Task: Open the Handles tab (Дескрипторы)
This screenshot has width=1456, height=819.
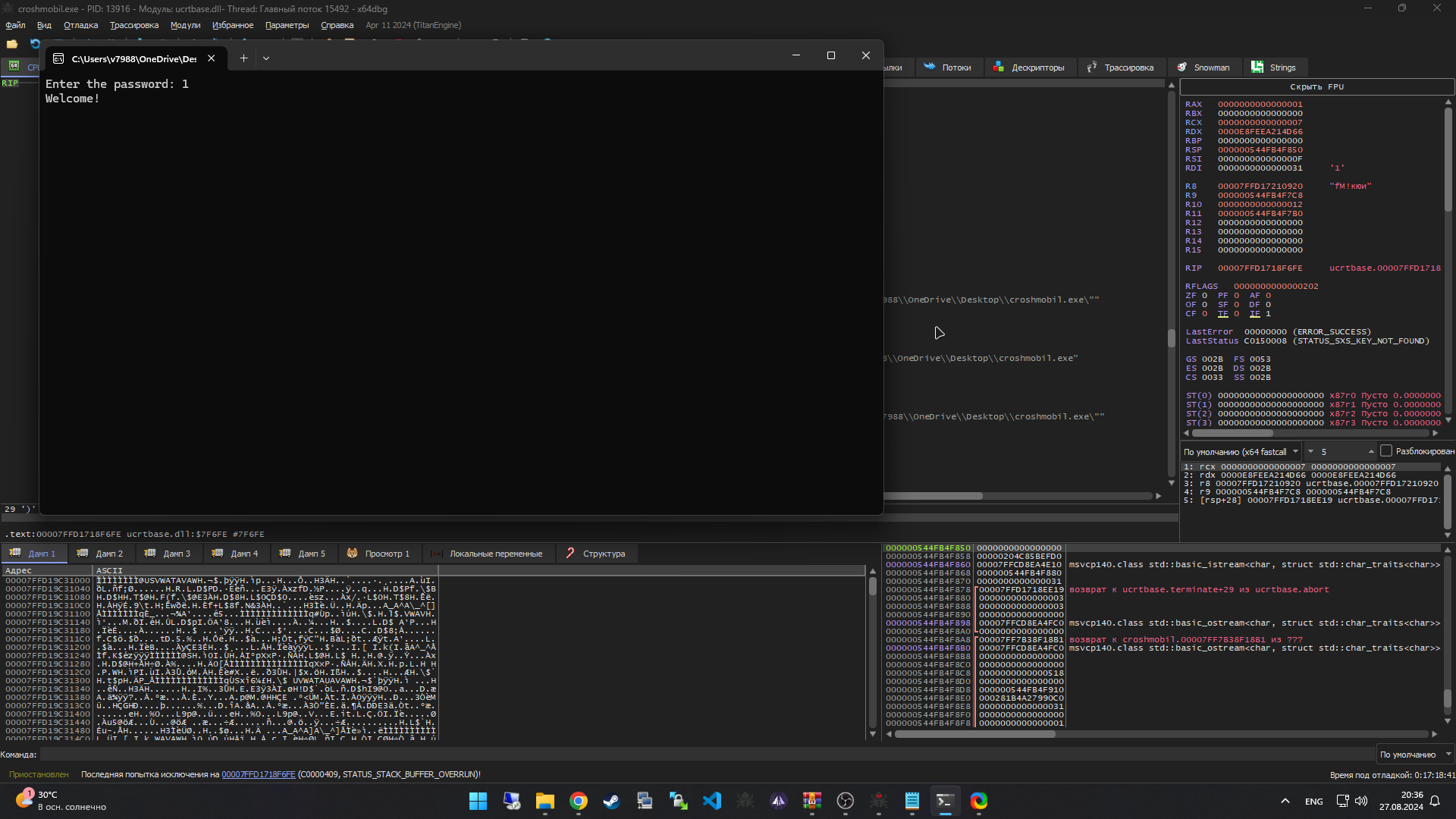Action: coord(1028,67)
